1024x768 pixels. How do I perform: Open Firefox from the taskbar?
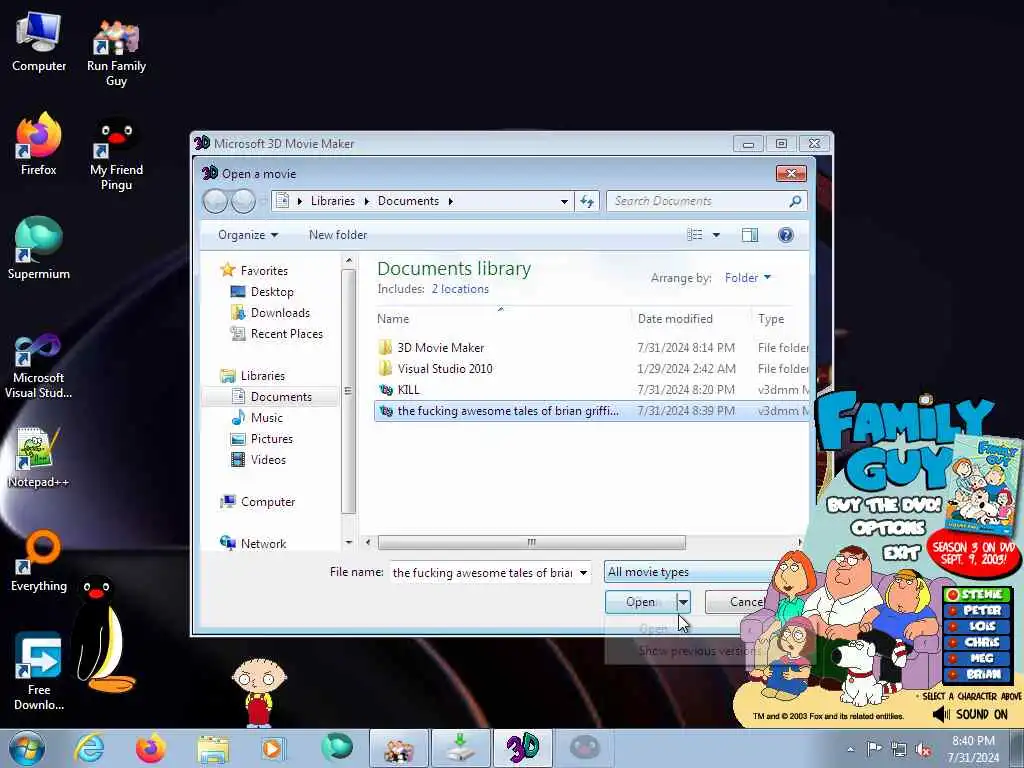(x=150, y=748)
